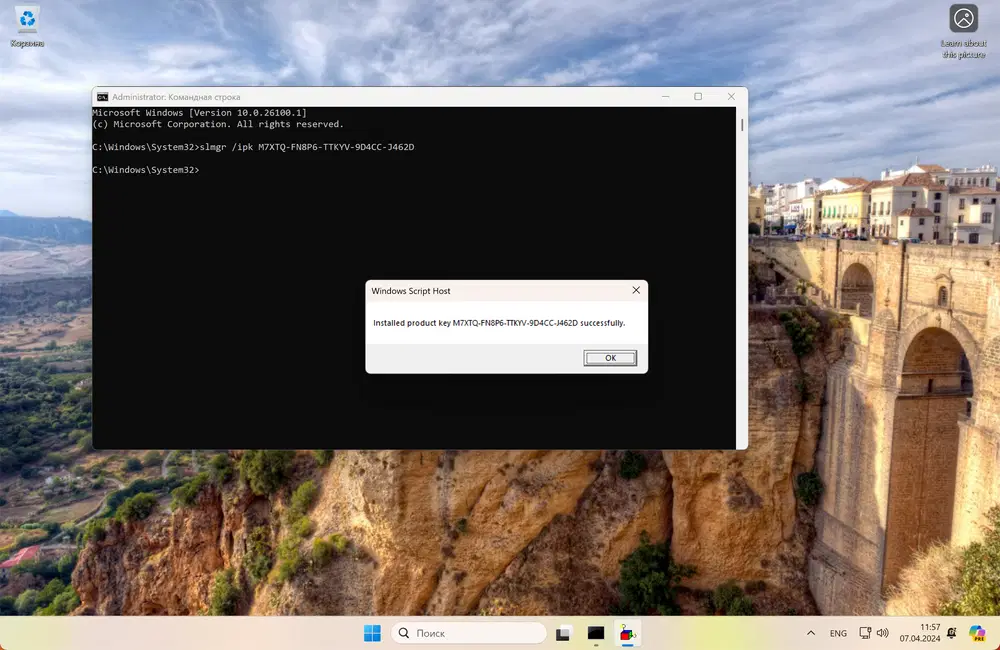Click the Administrator: Командная строка title text
This screenshot has height=650, width=1000.
[x=176, y=97]
